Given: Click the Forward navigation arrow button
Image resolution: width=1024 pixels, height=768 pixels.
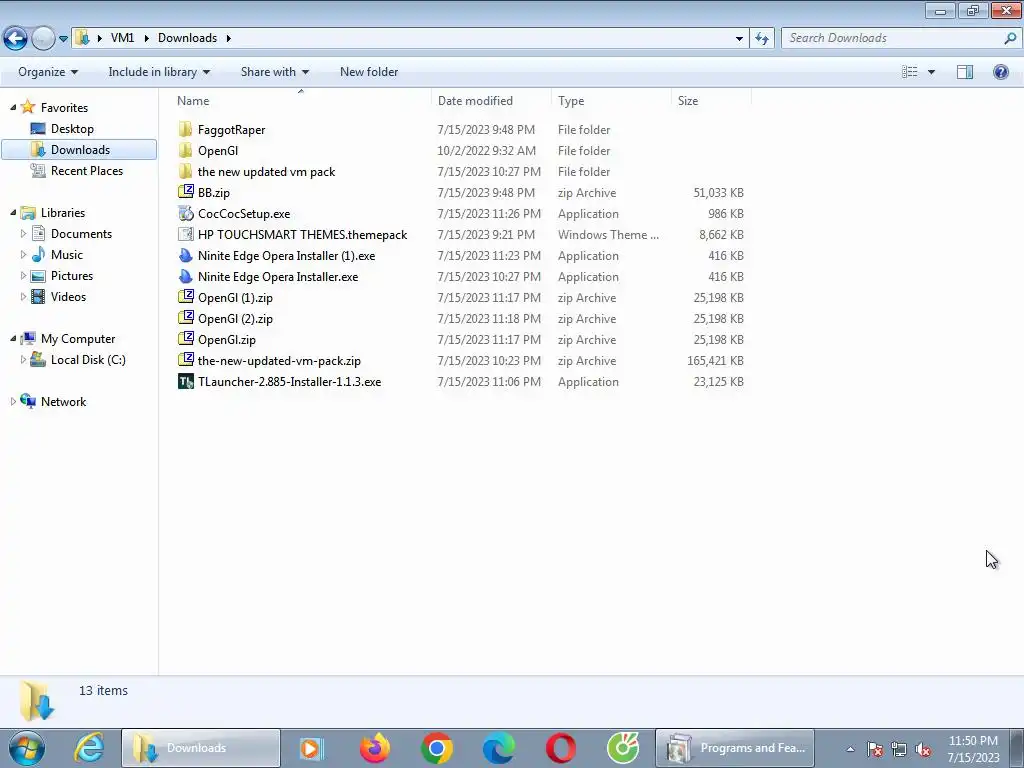Looking at the screenshot, I should click(x=43, y=38).
